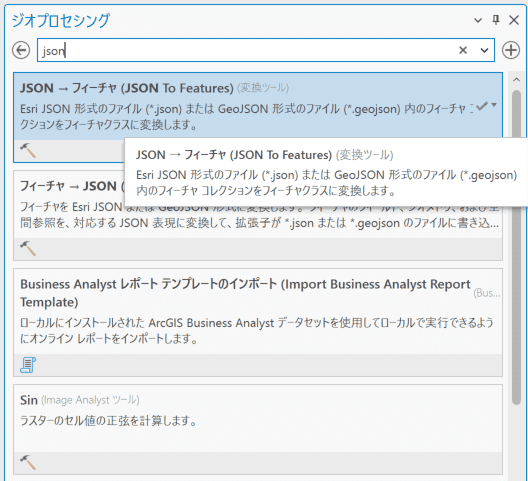Close the Geoprocessing pane
Image resolution: width=528 pixels, height=481 pixels.
[x=514, y=20]
